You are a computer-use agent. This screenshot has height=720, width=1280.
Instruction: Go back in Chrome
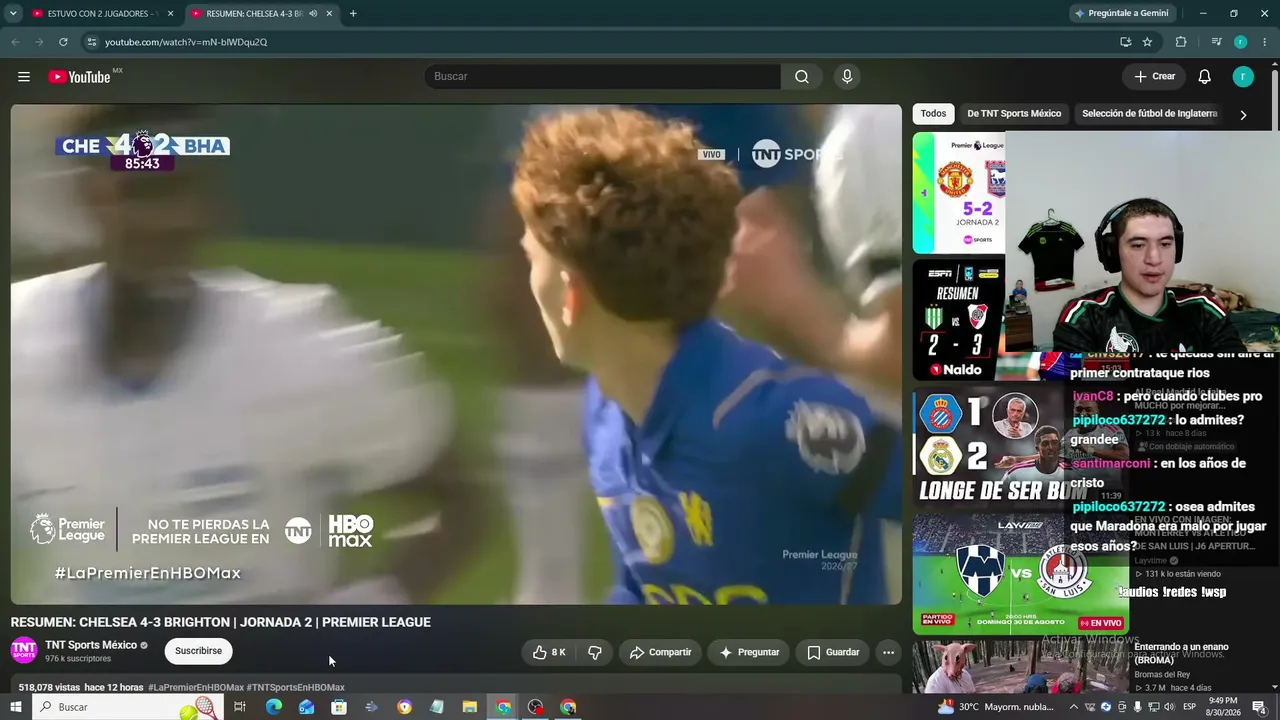(15, 42)
